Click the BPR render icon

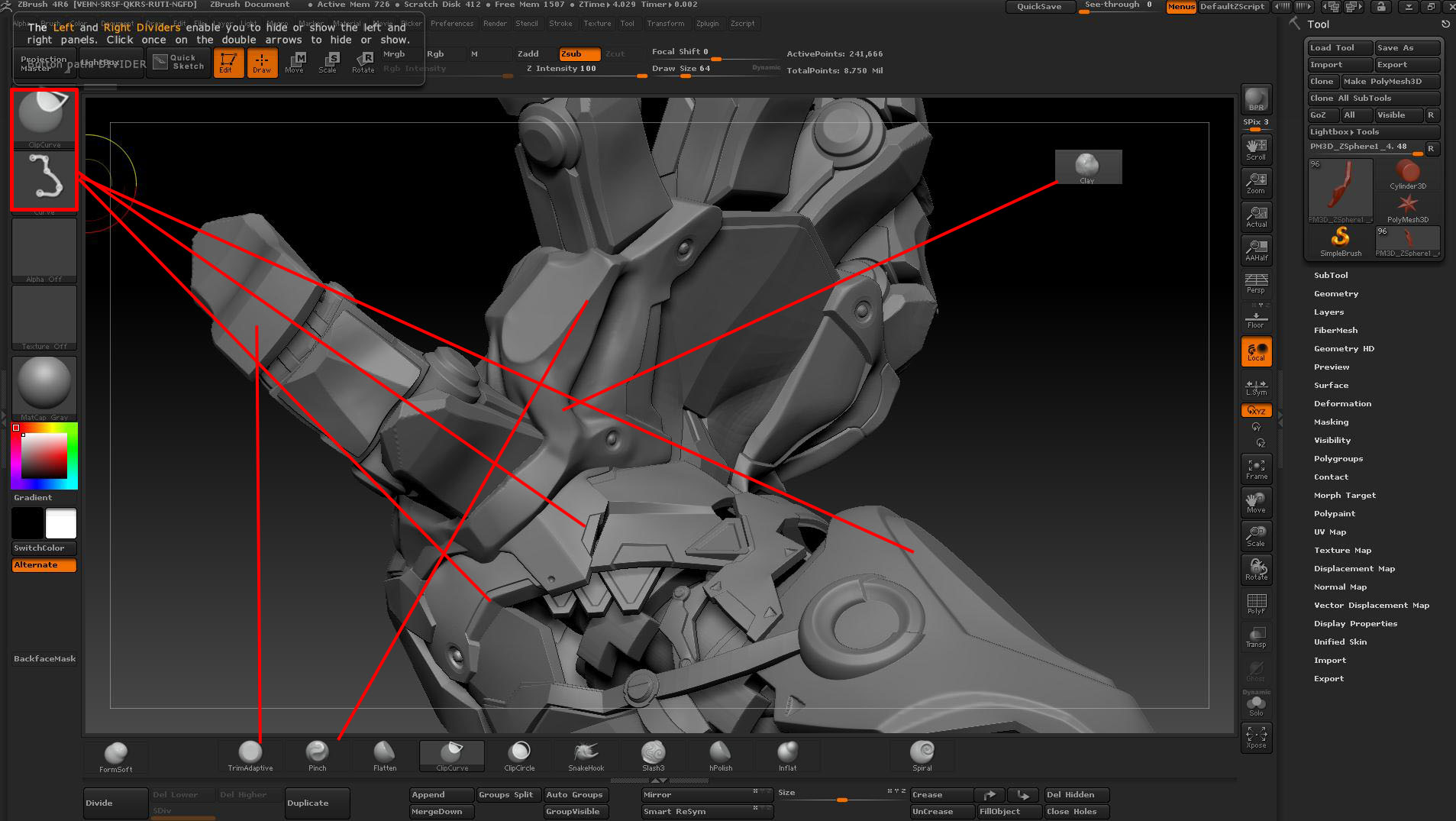(x=1256, y=99)
